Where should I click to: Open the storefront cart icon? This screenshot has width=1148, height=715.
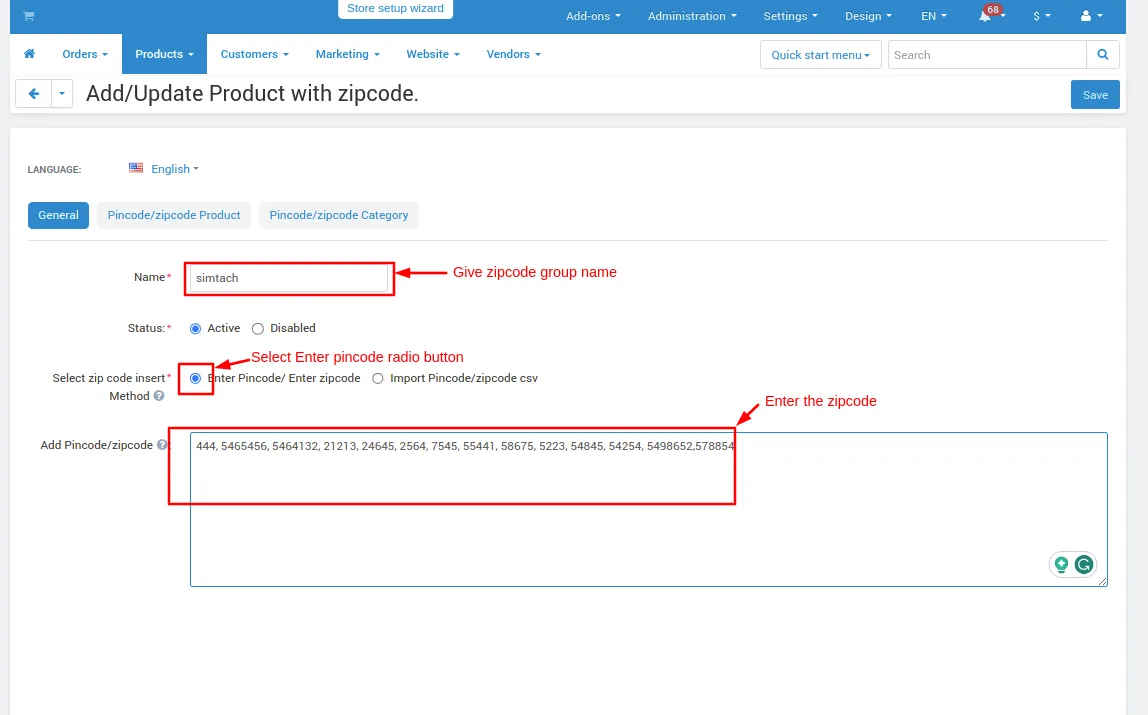pyautogui.click(x=29, y=15)
